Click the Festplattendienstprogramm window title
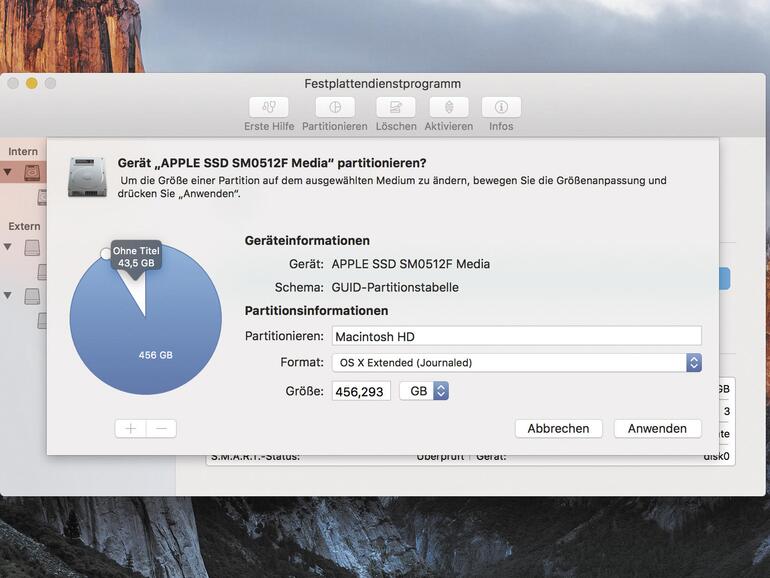This screenshot has height=578, width=770. [x=383, y=83]
